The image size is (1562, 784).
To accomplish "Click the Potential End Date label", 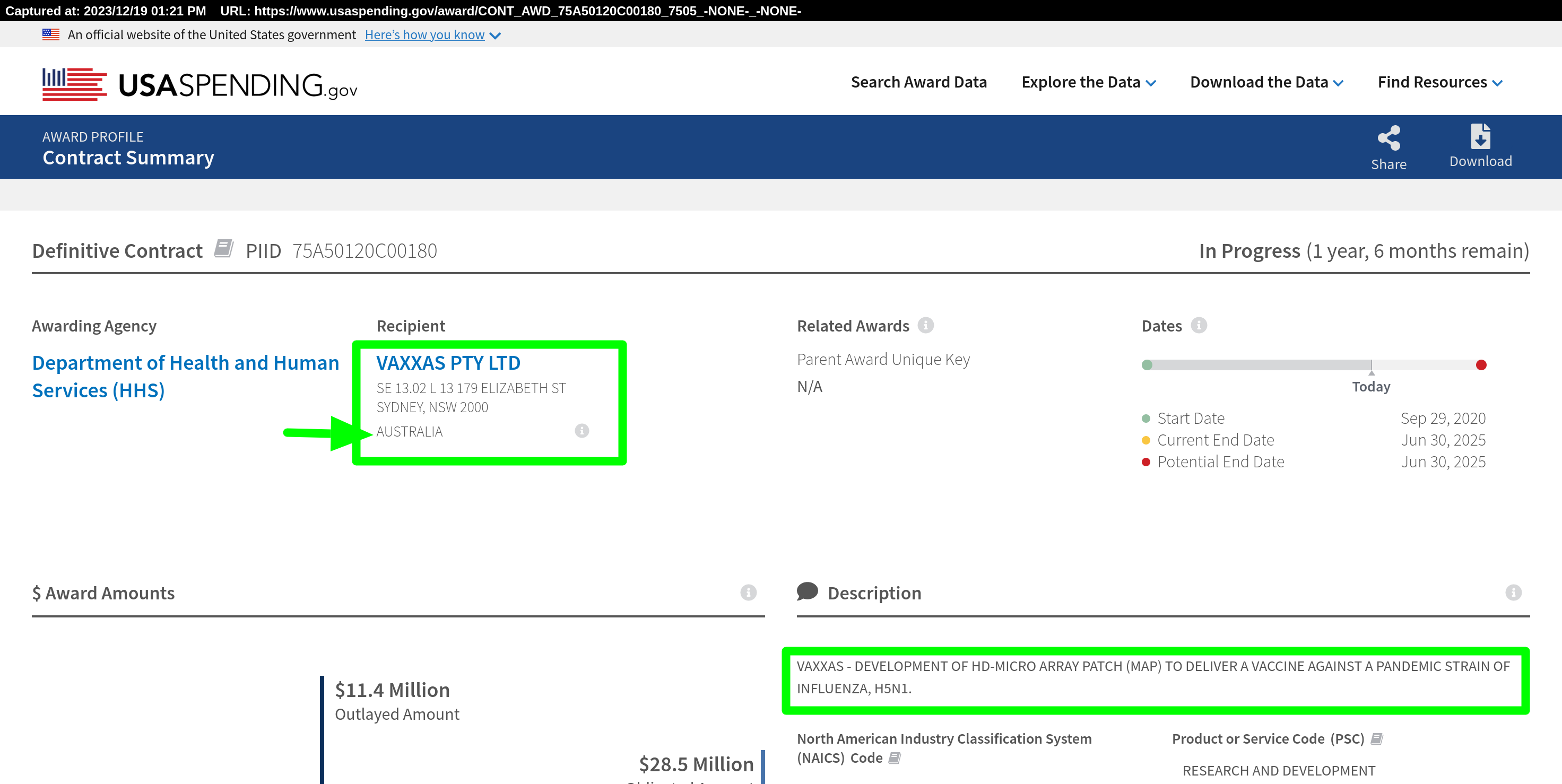I will (x=1221, y=462).
